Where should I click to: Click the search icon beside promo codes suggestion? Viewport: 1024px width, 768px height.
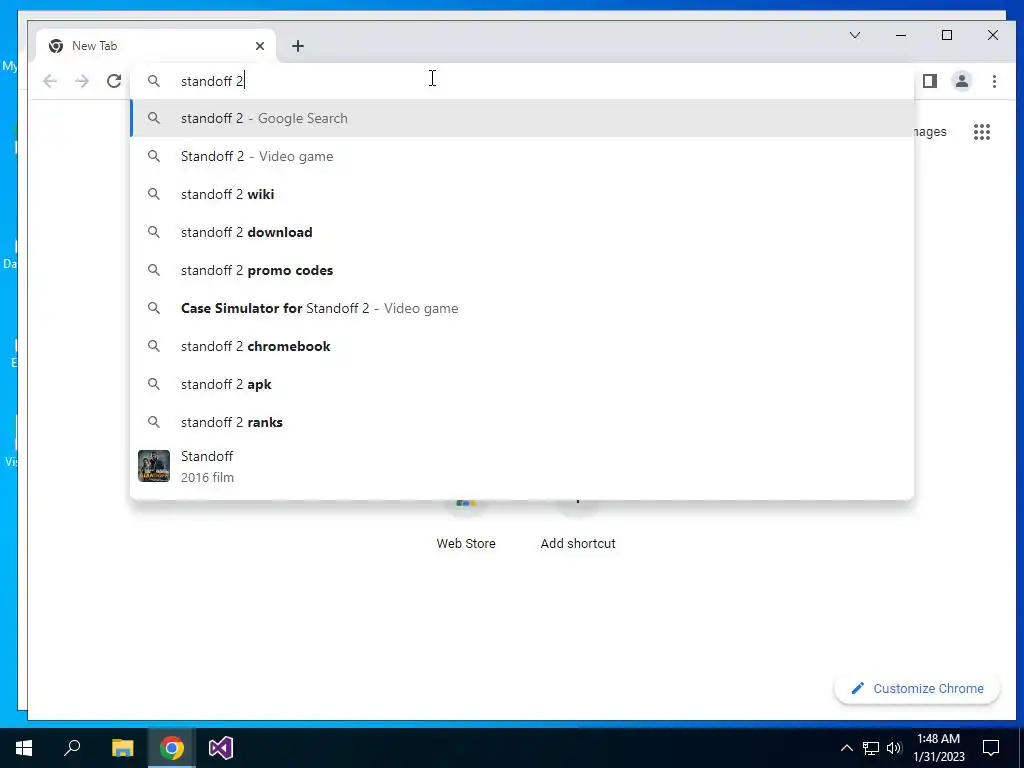point(153,270)
